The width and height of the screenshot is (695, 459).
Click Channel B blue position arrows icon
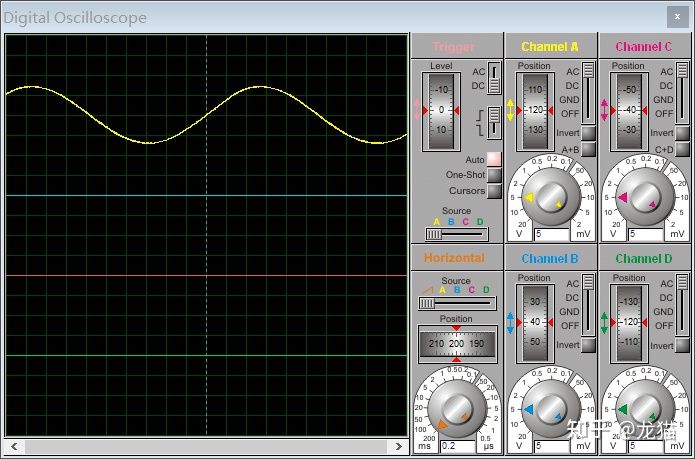tap(510, 323)
